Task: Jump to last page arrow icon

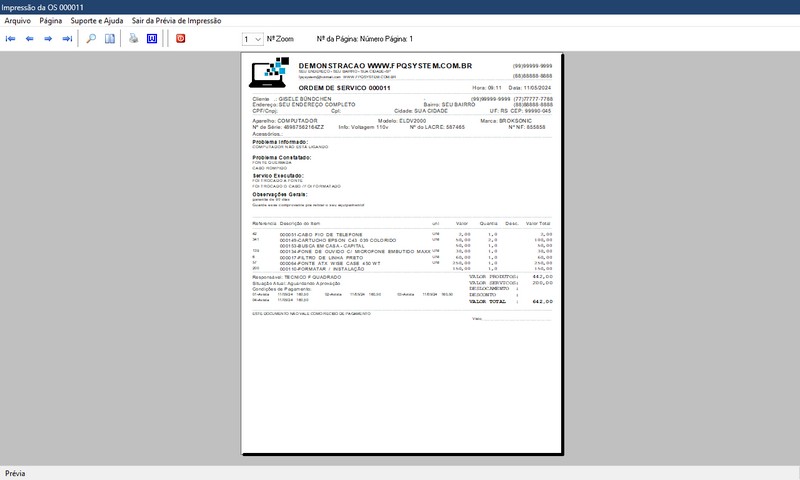Action: (x=67, y=39)
